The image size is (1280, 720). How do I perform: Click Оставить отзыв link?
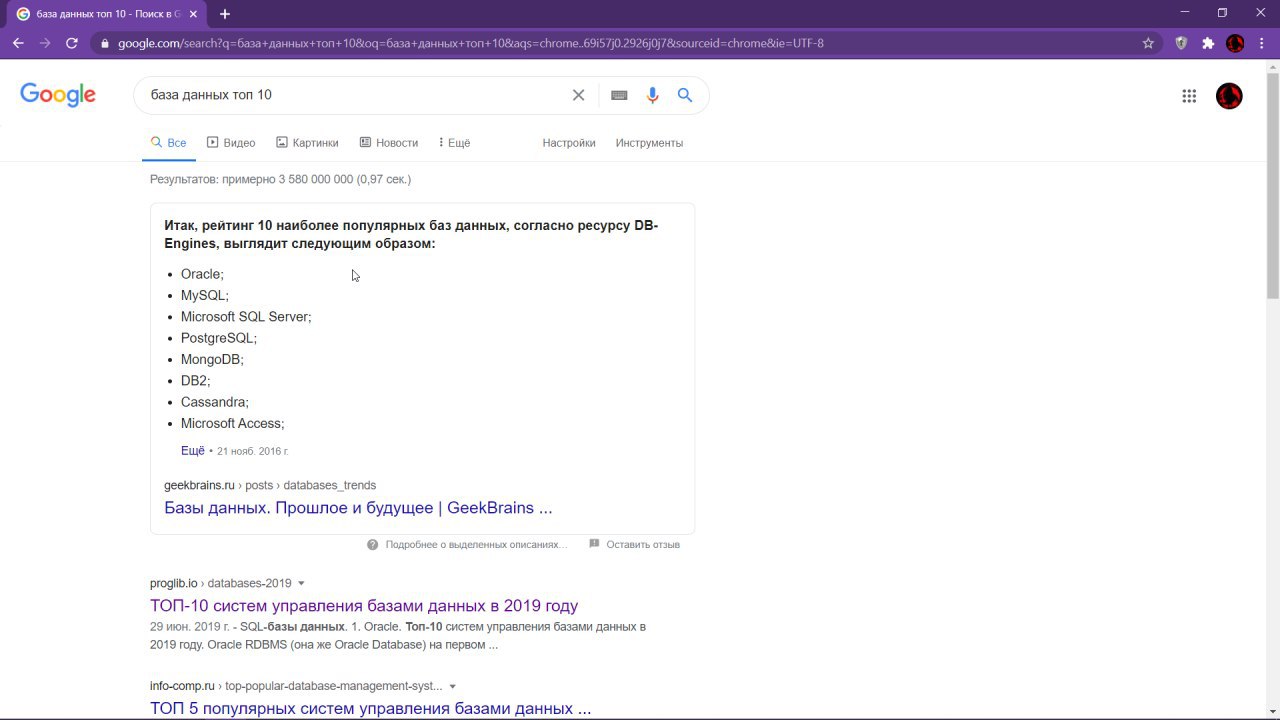click(x=643, y=545)
